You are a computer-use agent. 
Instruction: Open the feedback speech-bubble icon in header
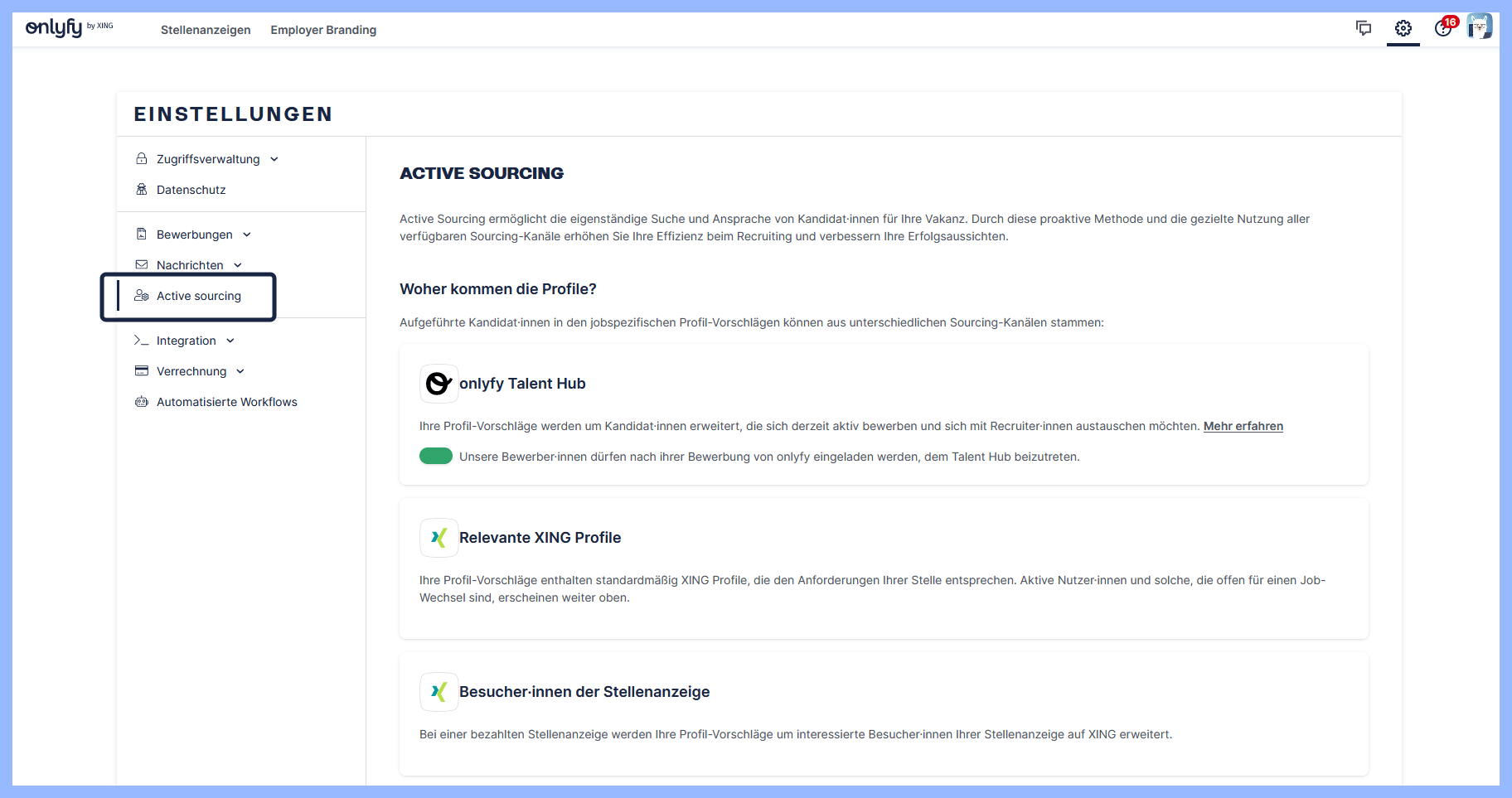pyautogui.click(x=1364, y=27)
